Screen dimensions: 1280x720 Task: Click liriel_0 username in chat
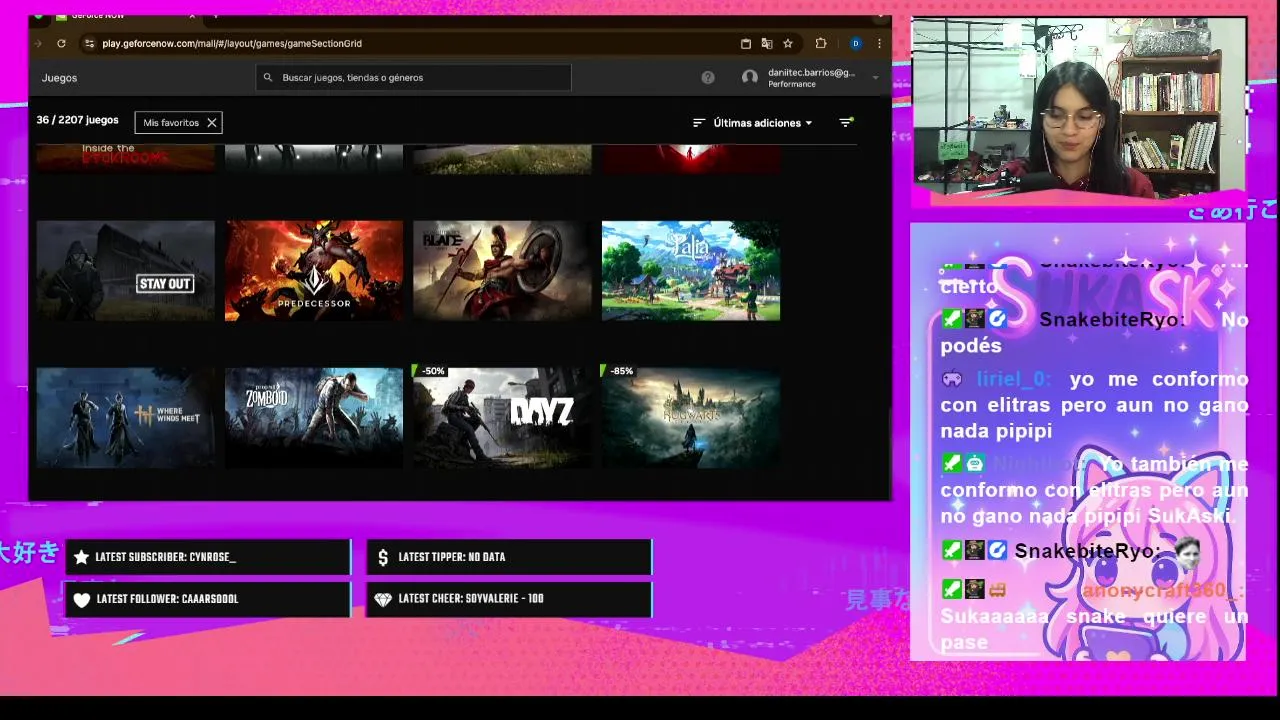(1014, 379)
